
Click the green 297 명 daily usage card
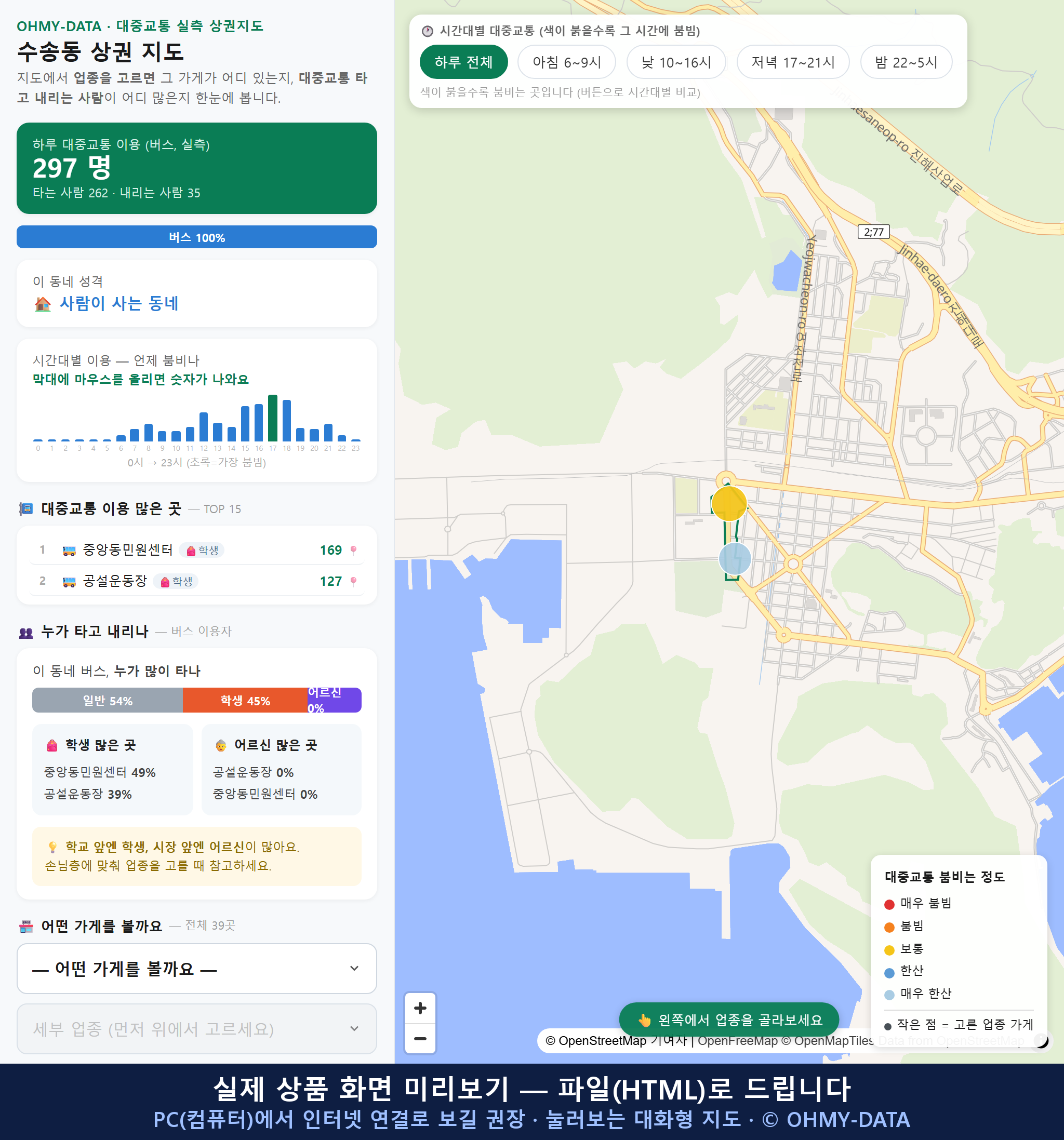click(x=197, y=168)
